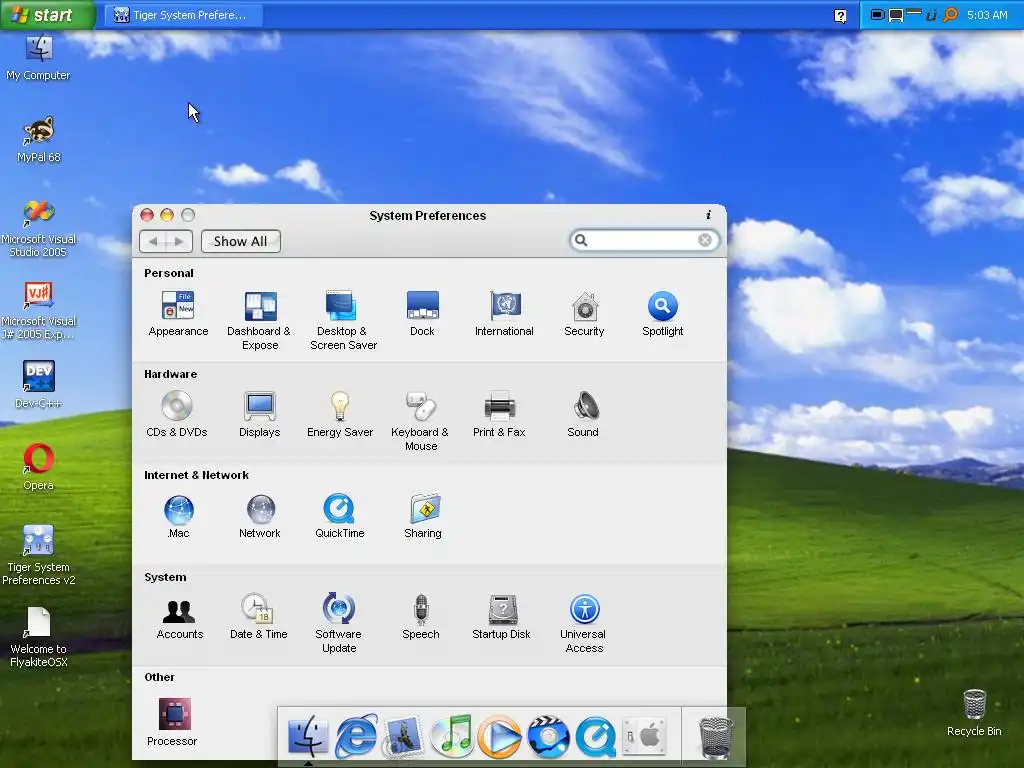Select the Dev-C++ desktop shortcut
1024x768 pixels.
(x=39, y=385)
